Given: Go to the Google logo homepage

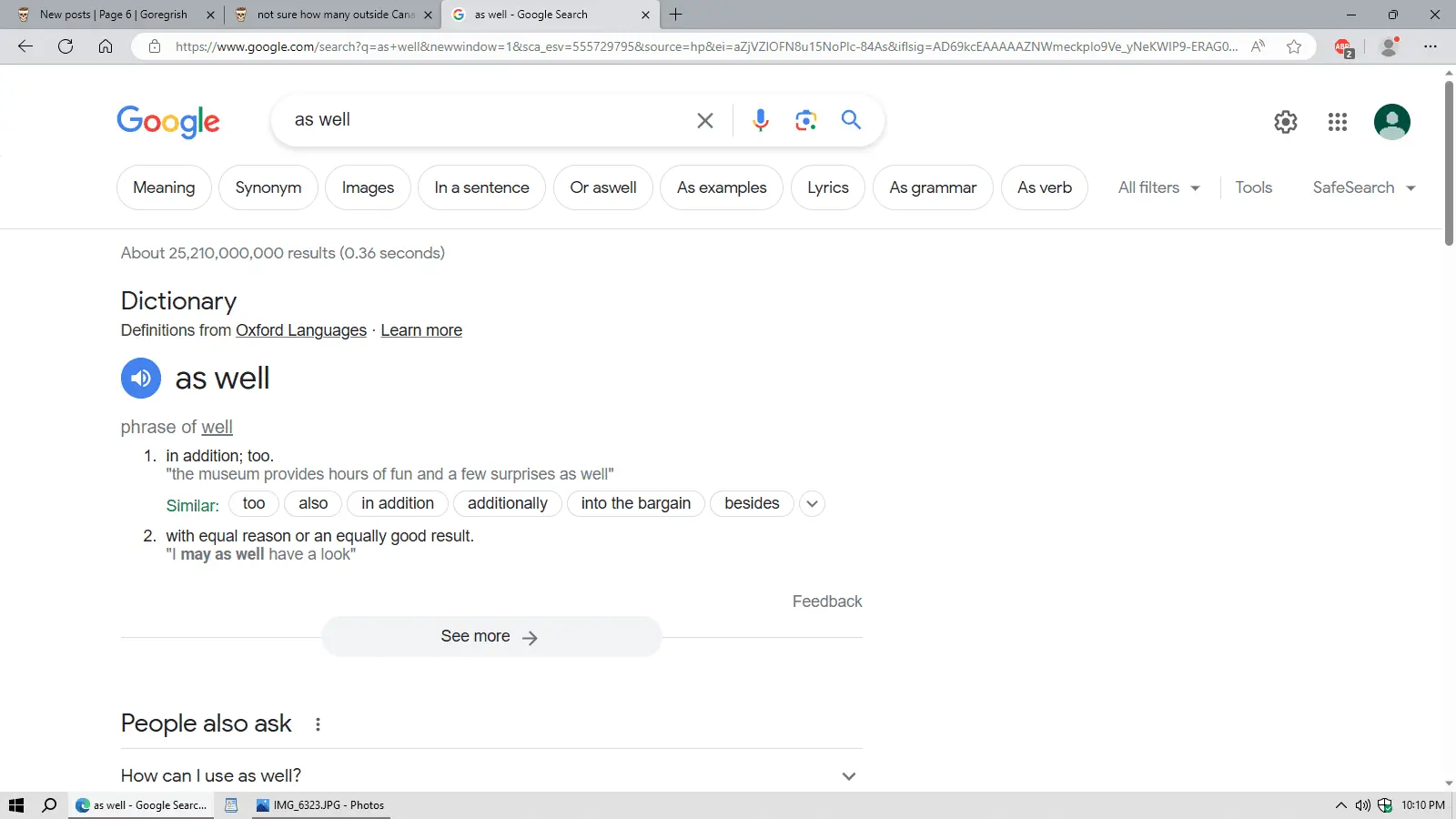Looking at the screenshot, I should (168, 121).
